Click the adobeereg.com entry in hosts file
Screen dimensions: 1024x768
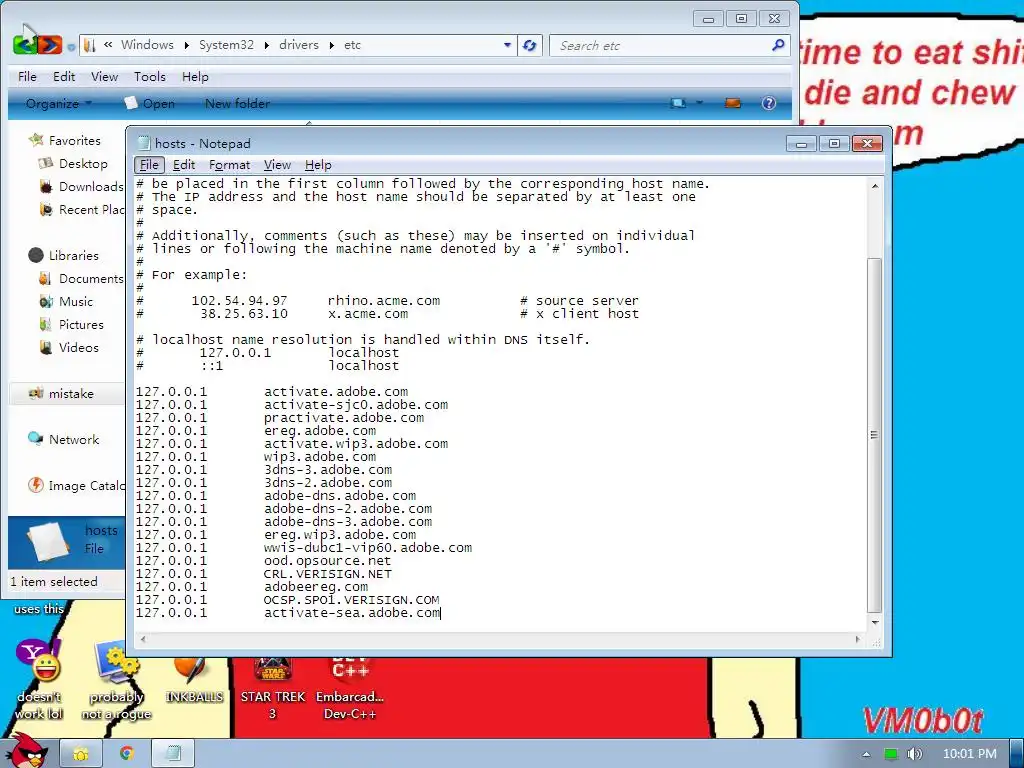coord(316,587)
